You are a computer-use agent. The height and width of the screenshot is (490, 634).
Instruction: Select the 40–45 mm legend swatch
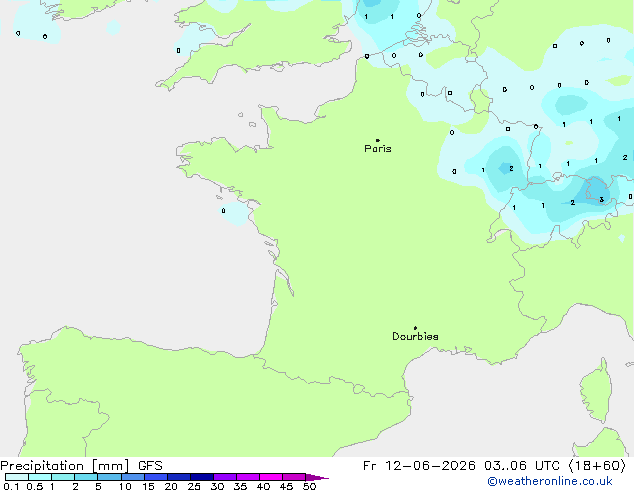pos(271,477)
